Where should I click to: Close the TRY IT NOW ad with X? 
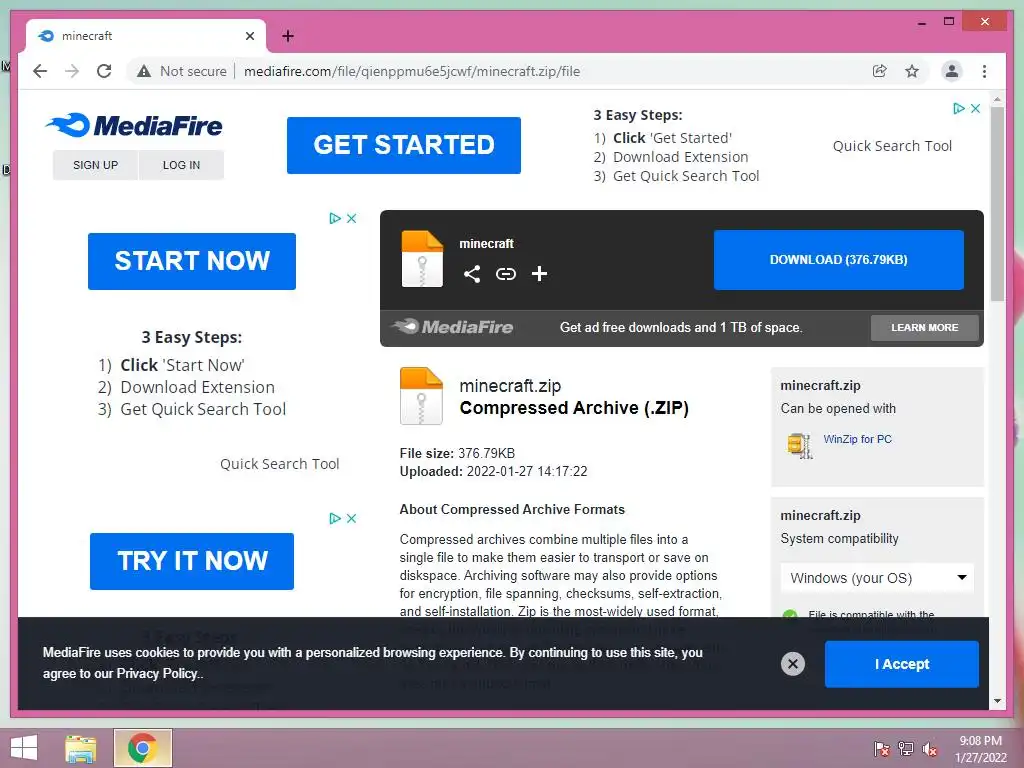pyautogui.click(x=351, y=519)
